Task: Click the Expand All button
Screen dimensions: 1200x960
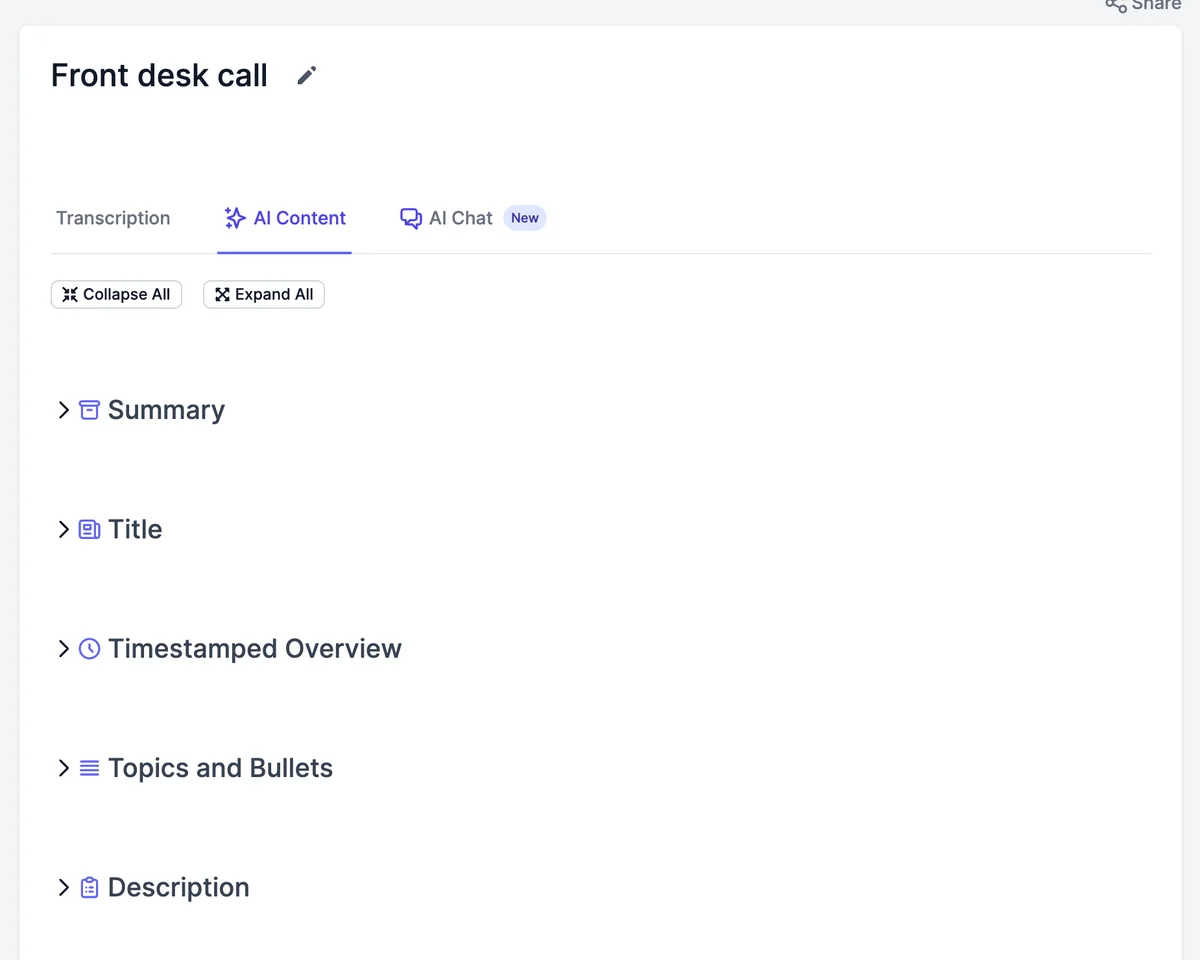Action: pyautogui.click(x=264, y=294)
